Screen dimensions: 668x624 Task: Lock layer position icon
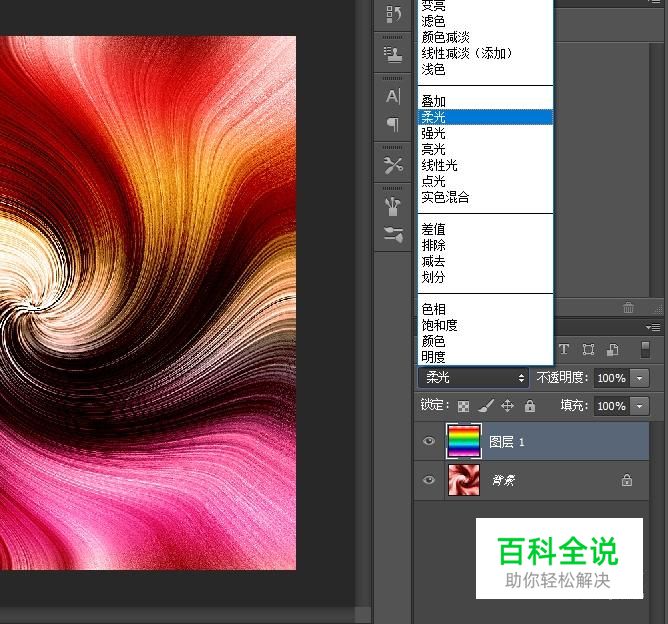pyautogui.click(x=507, y=406)
